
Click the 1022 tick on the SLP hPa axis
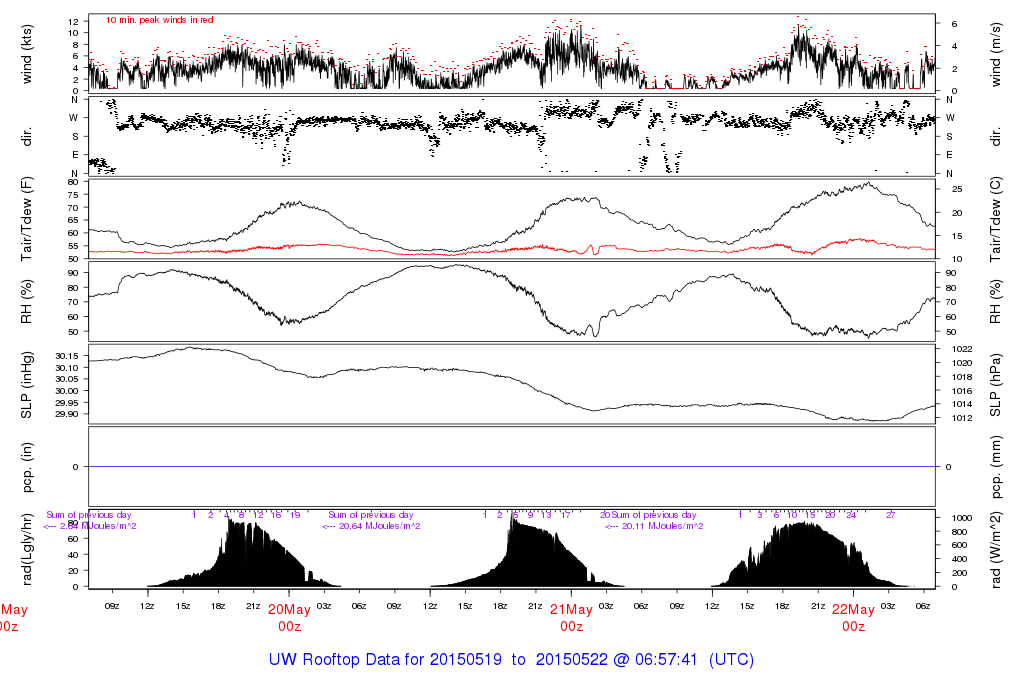point(953,348)
